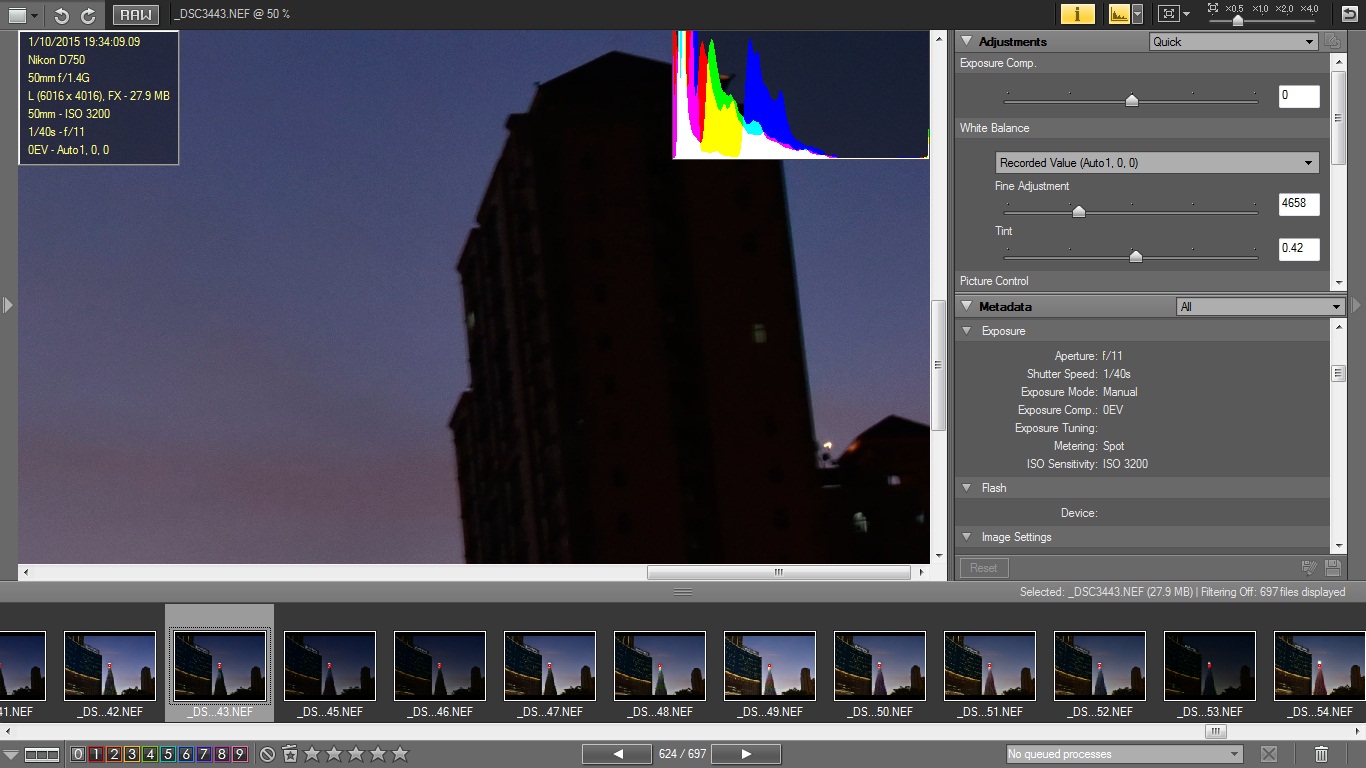Open White Balance Recorded Value dropdown
Image resolution: width=1366 pixels, height=768 pixels.
[1157, 163]
